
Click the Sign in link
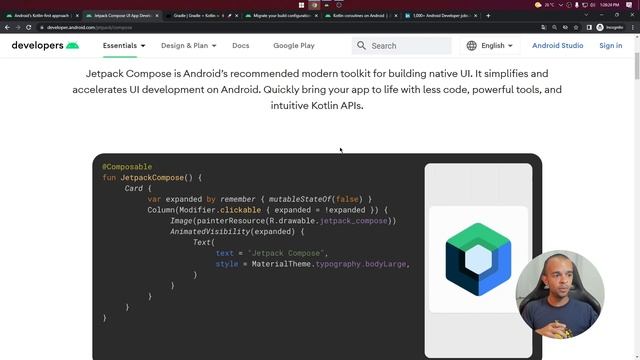pos(611,45)
